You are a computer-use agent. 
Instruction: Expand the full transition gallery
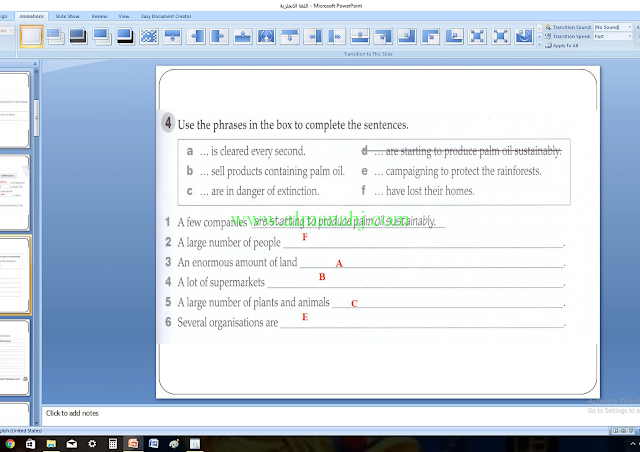pos(540,45)
